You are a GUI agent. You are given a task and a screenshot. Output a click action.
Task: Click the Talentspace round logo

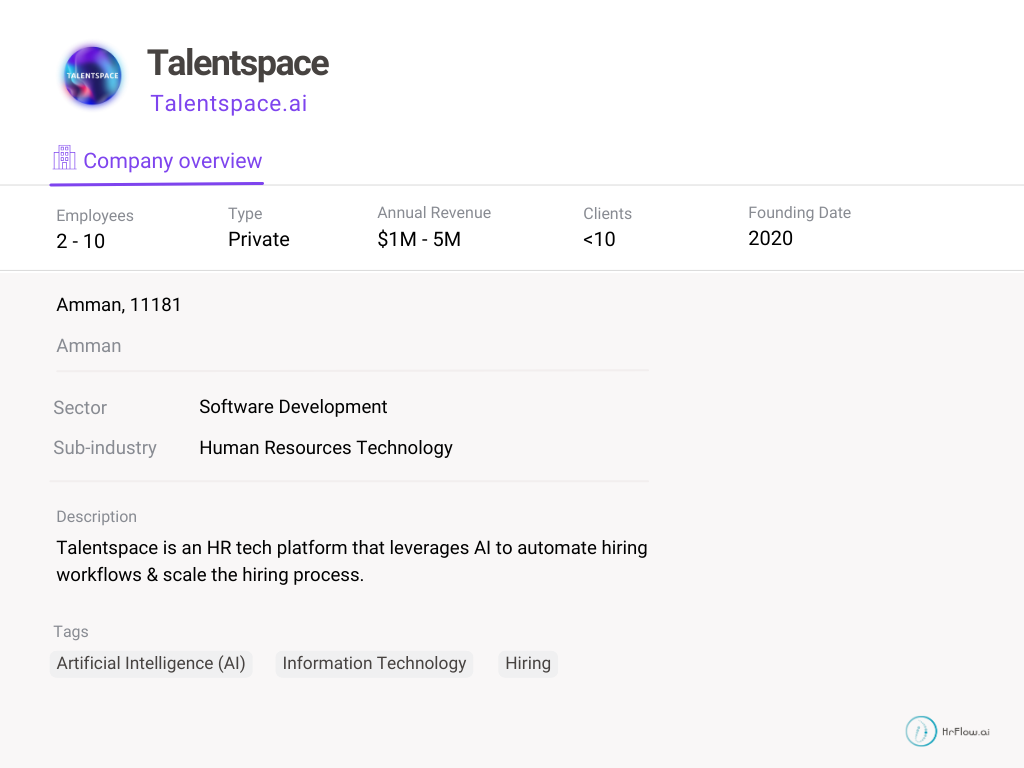pyautogui.click(x=92, y=76)
